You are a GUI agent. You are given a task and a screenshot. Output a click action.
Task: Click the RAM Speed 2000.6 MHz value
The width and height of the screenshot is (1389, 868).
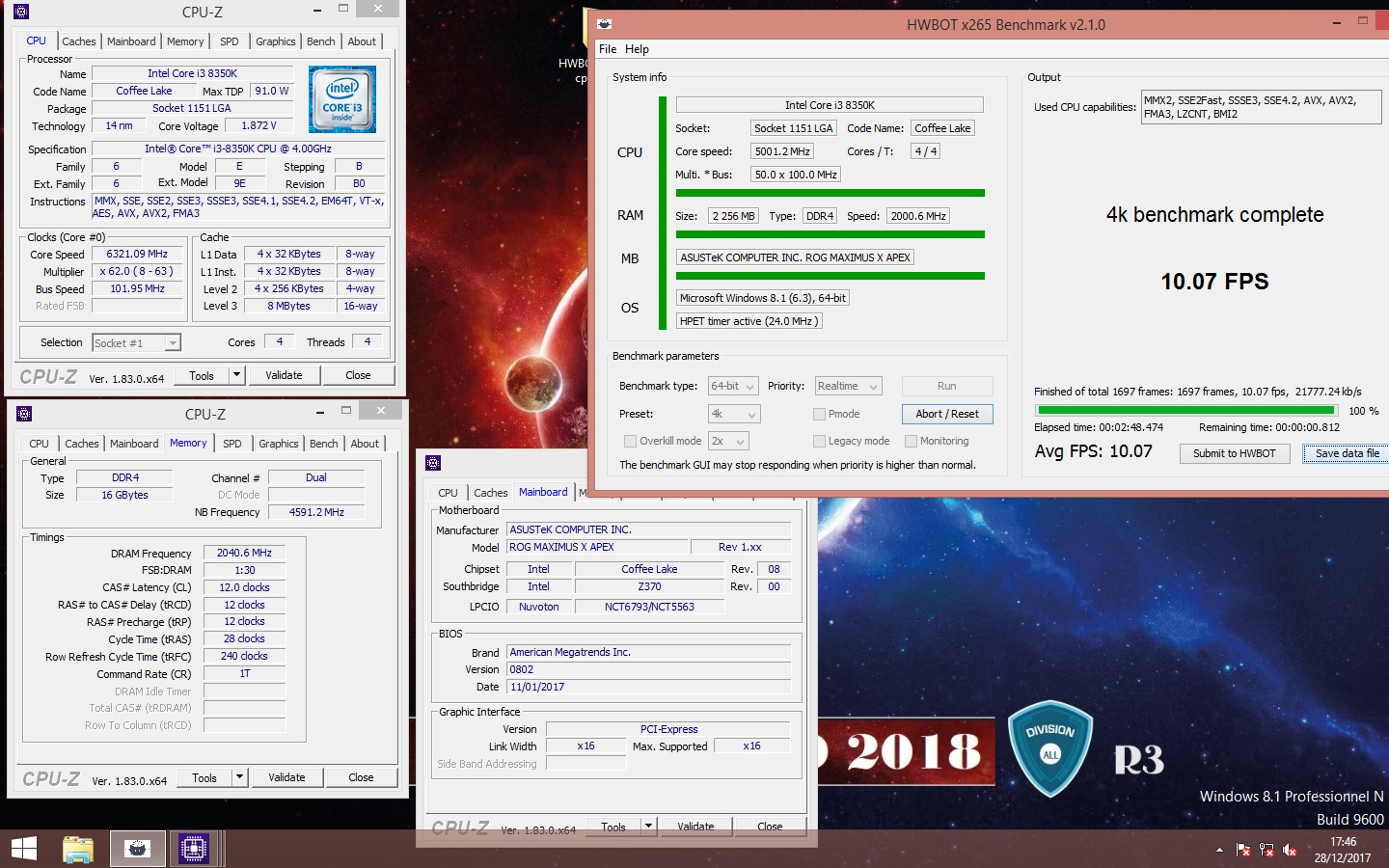pyautogui.click(x=918, y=216)
